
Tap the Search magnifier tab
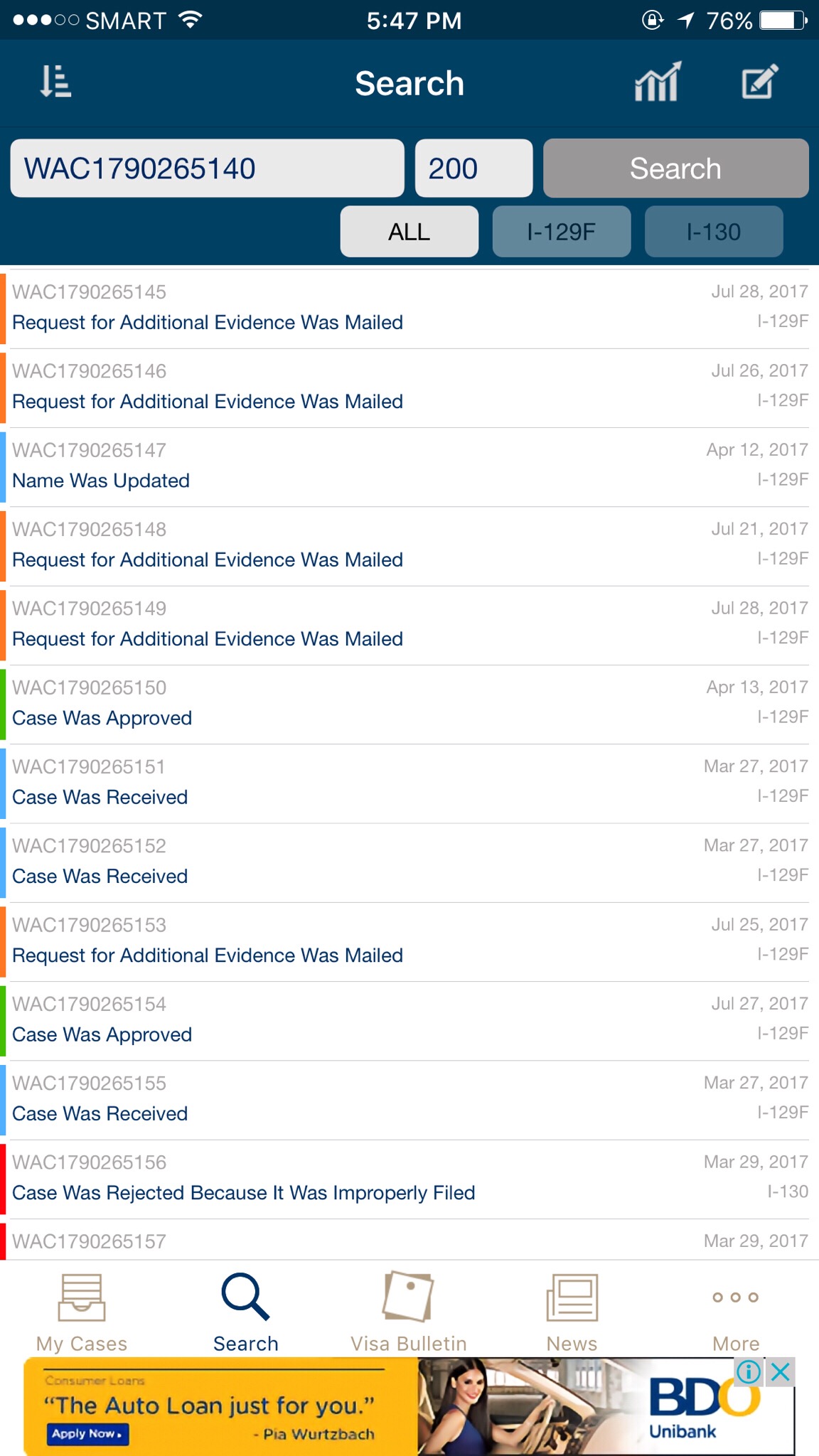coord(245,1313)
